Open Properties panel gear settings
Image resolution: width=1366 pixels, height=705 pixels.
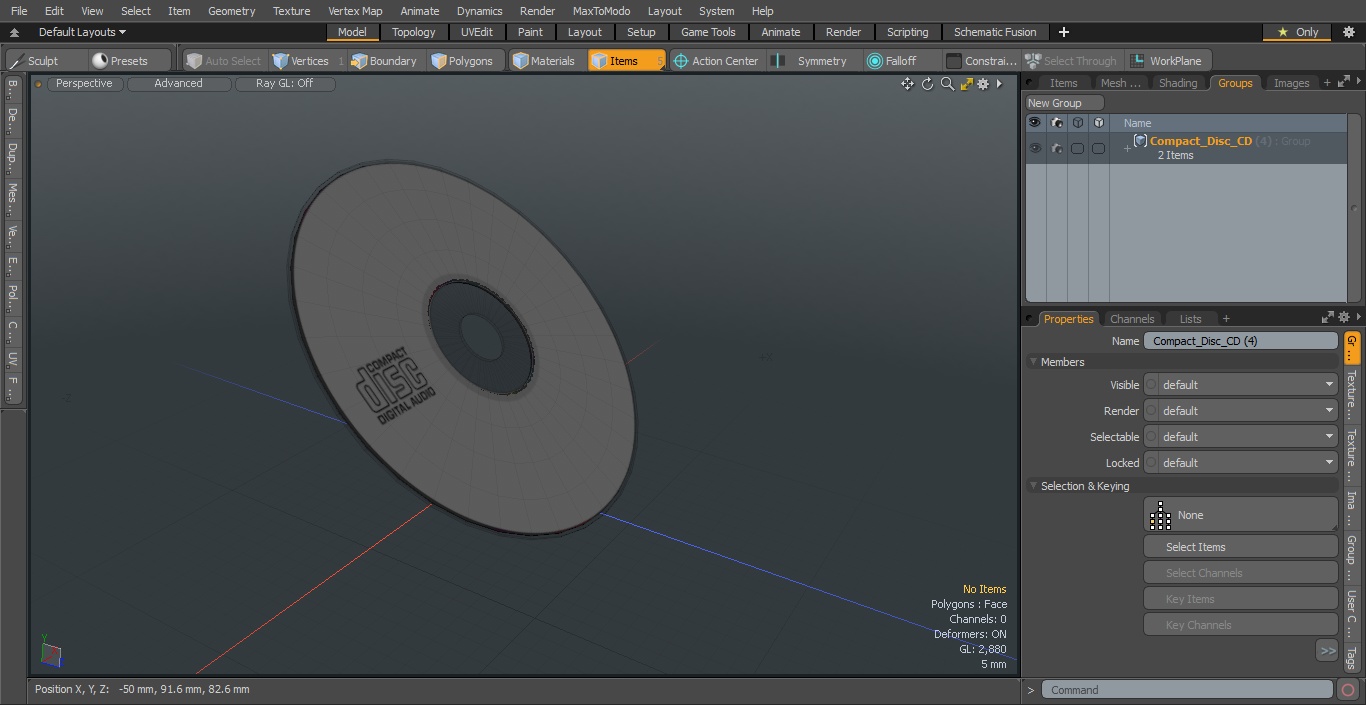[x=1343, y=318]
